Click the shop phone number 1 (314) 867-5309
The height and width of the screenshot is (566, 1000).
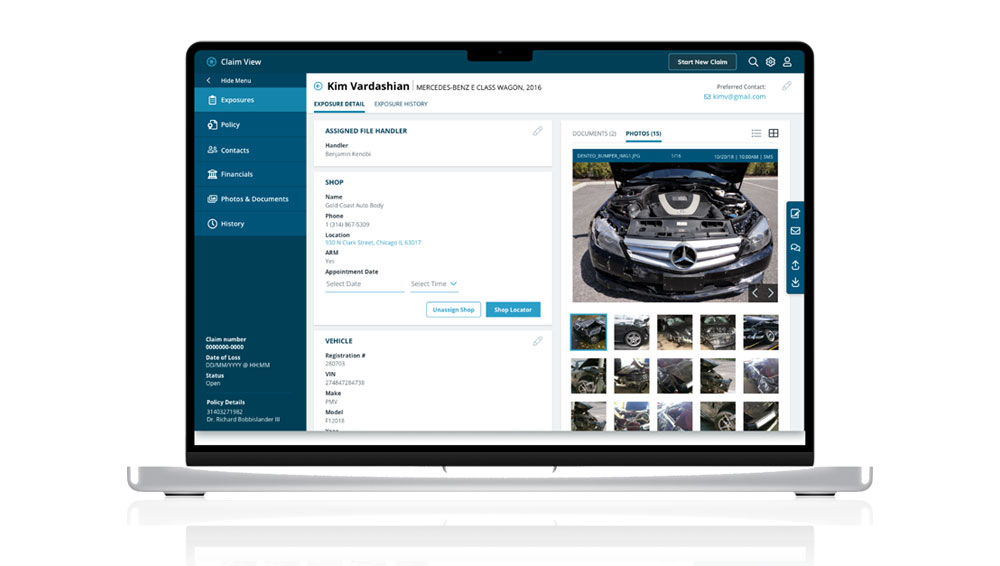[347, 225]
